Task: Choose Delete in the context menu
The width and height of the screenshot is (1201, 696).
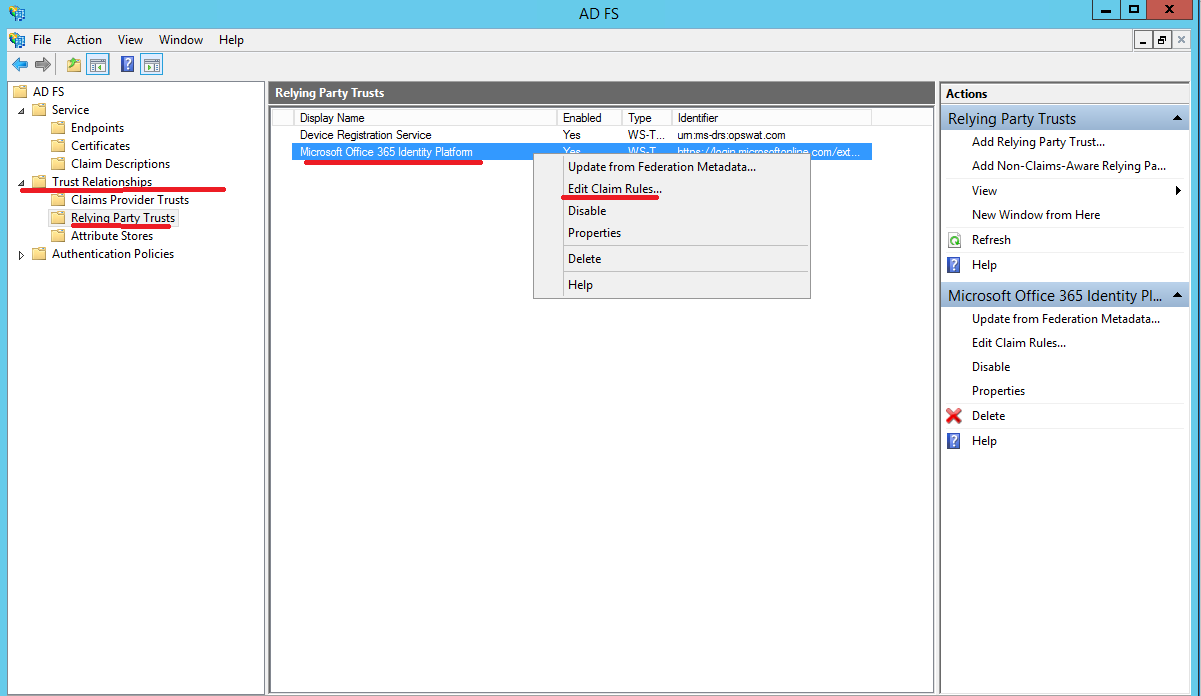Action: pyautogui.click(x=672, y=259)
